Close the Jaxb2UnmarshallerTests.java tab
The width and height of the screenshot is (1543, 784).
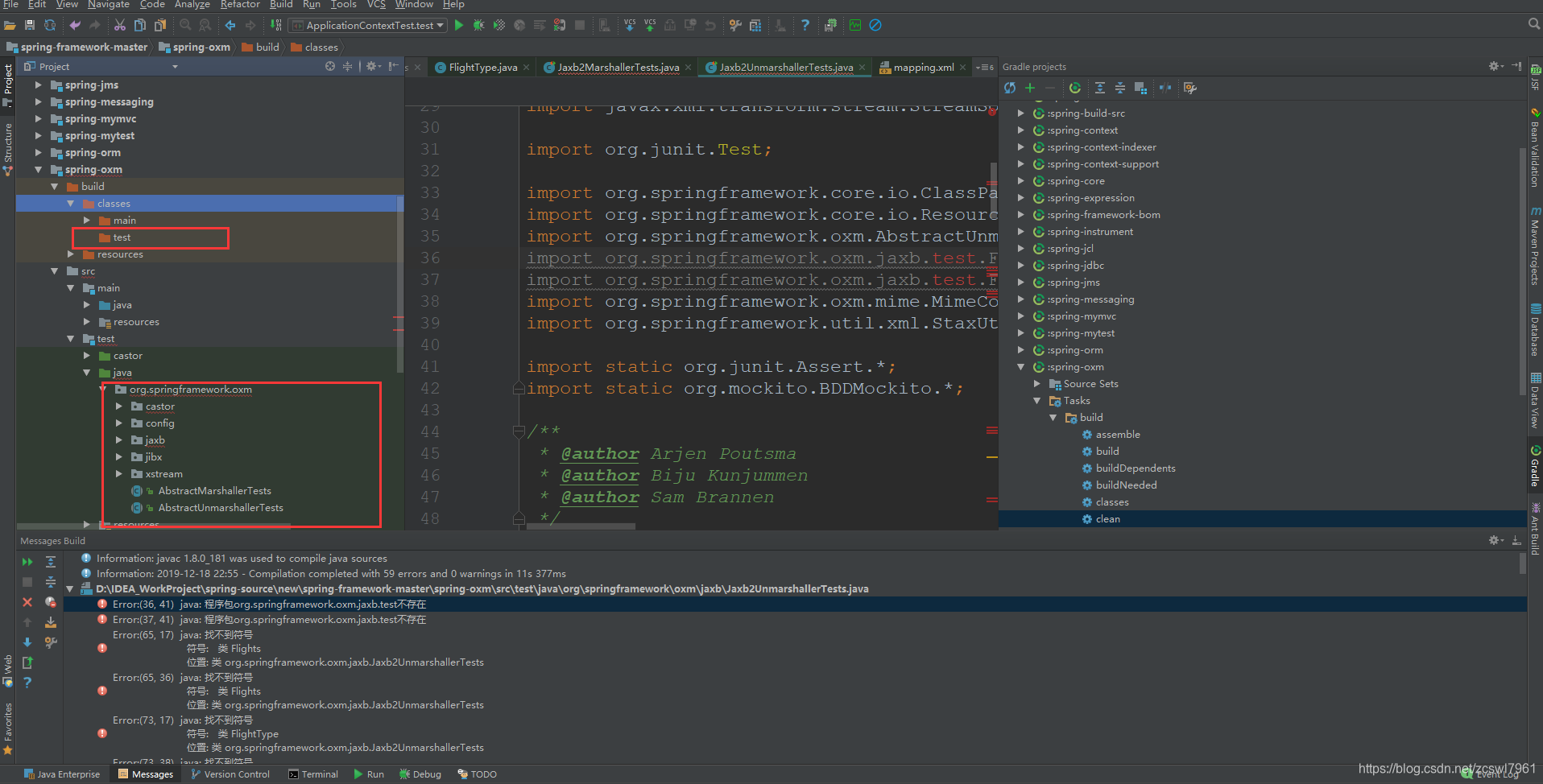tap(862, 67)
